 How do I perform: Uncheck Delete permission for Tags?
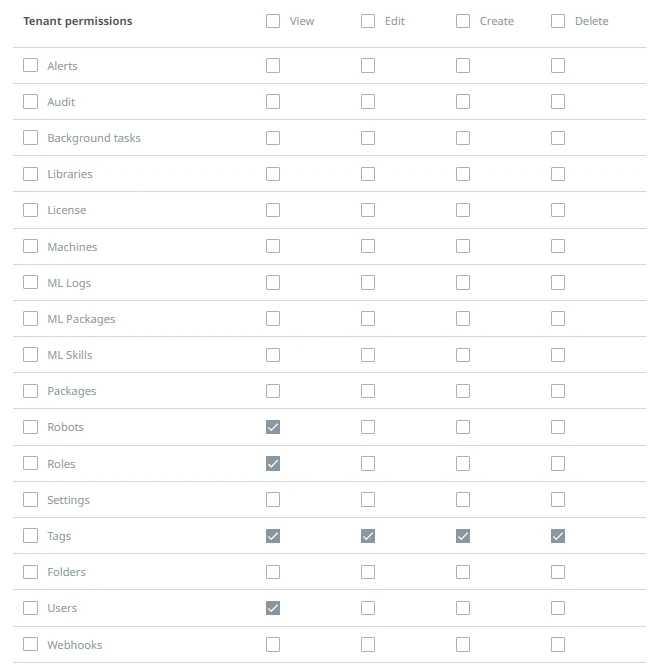pyautogui.click(x=558, y=536)
